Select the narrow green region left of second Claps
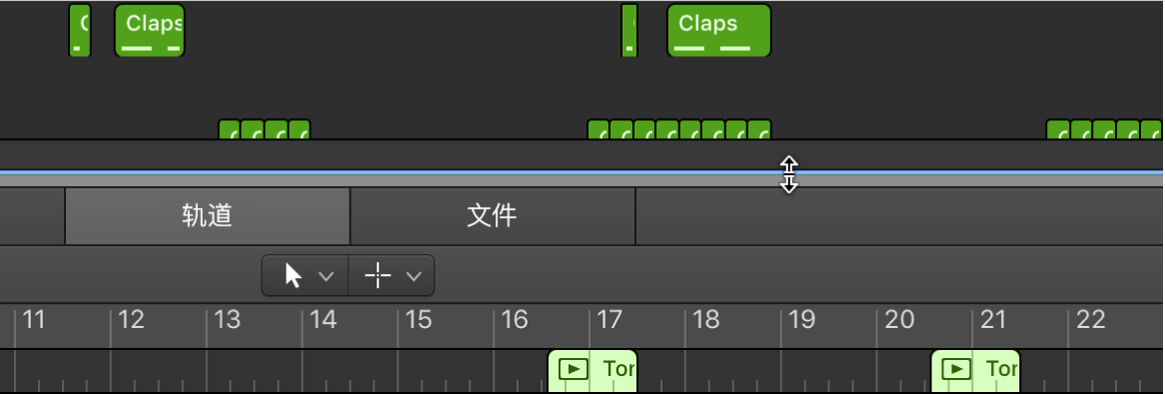Image resolution: width=1165 pixels, height=394 pixels. [x=629, y=30]
